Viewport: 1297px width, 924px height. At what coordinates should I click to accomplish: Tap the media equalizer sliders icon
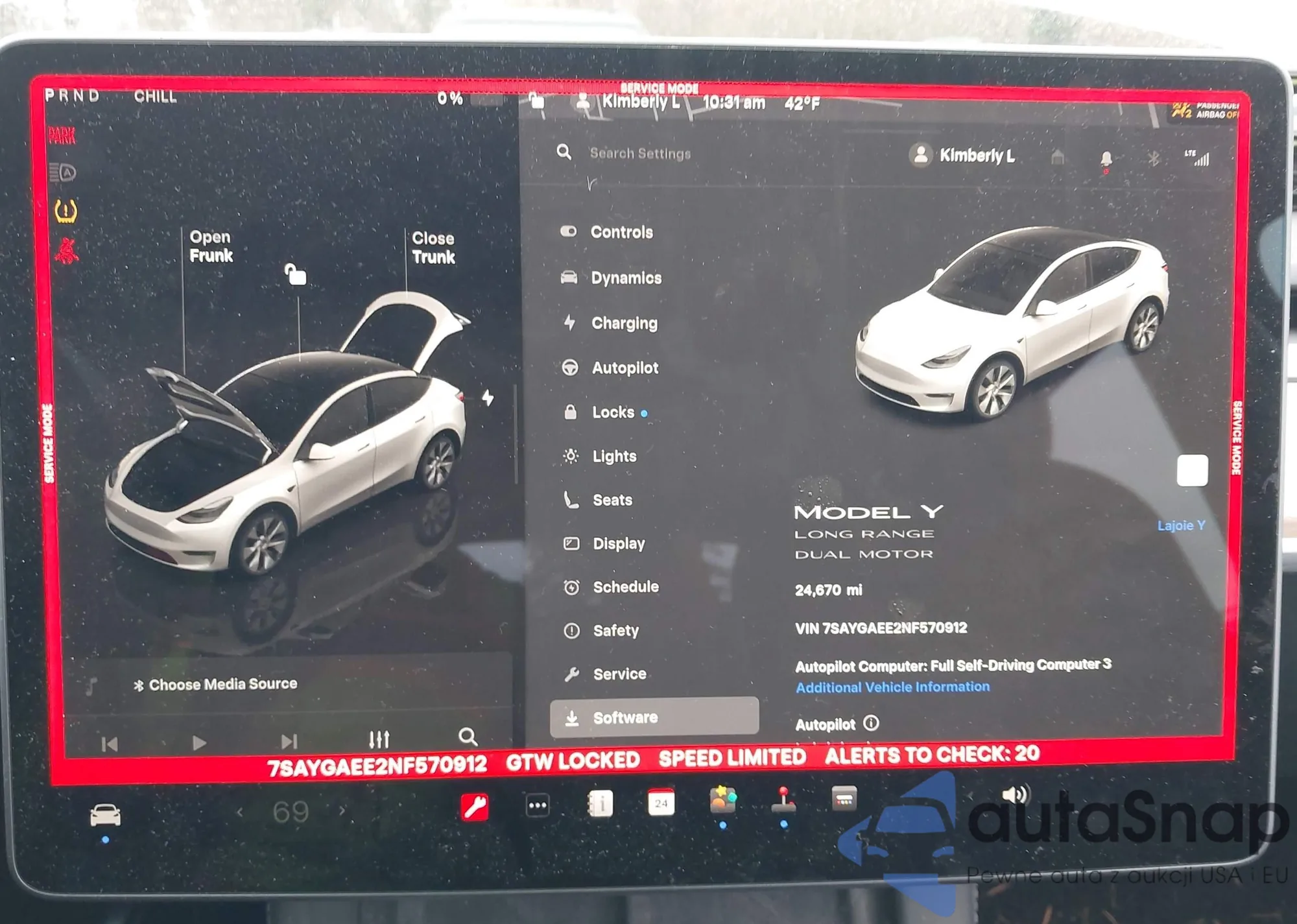[379, 739]
